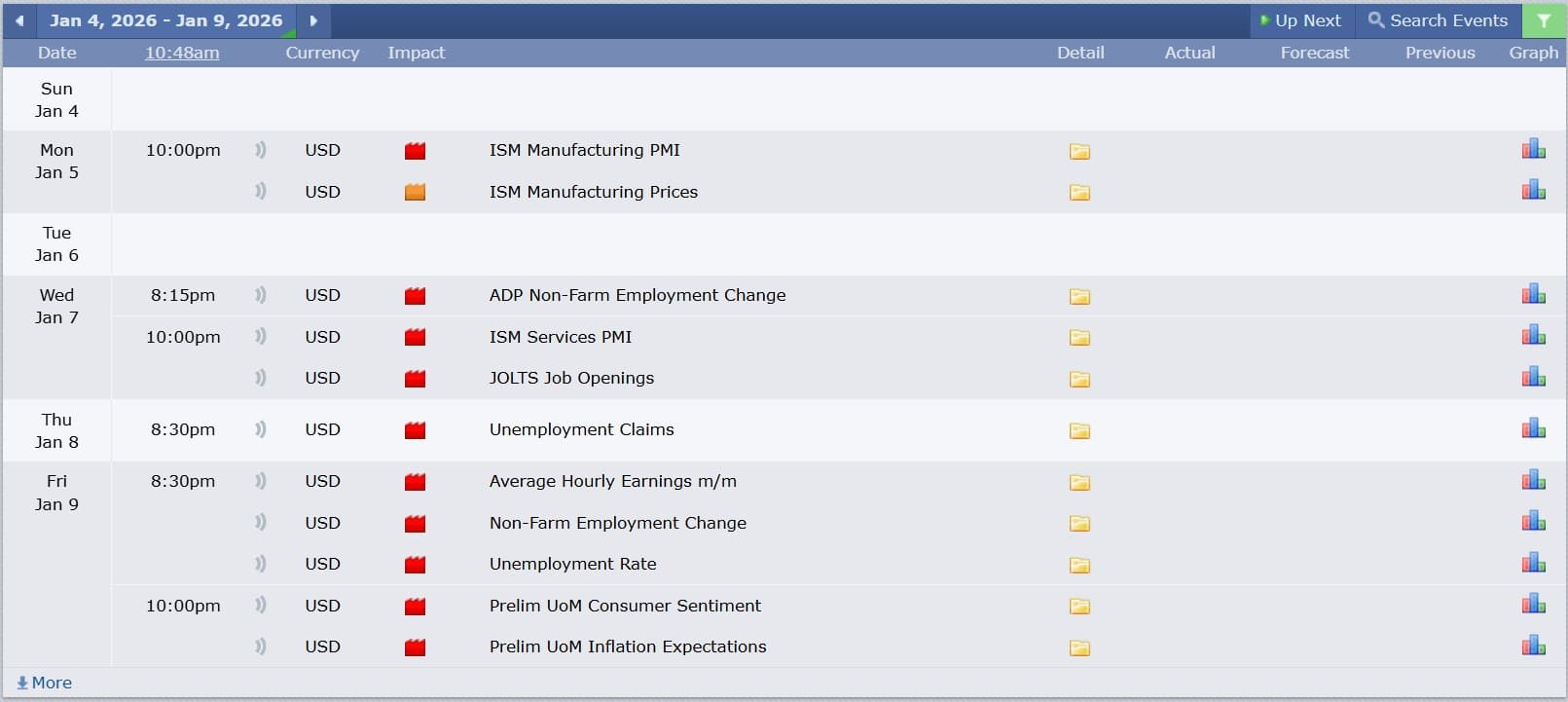This screenshot has width=1568, height=702.
Task: Open detail folder for Unemployment Claims
Action: point(1079,430)
